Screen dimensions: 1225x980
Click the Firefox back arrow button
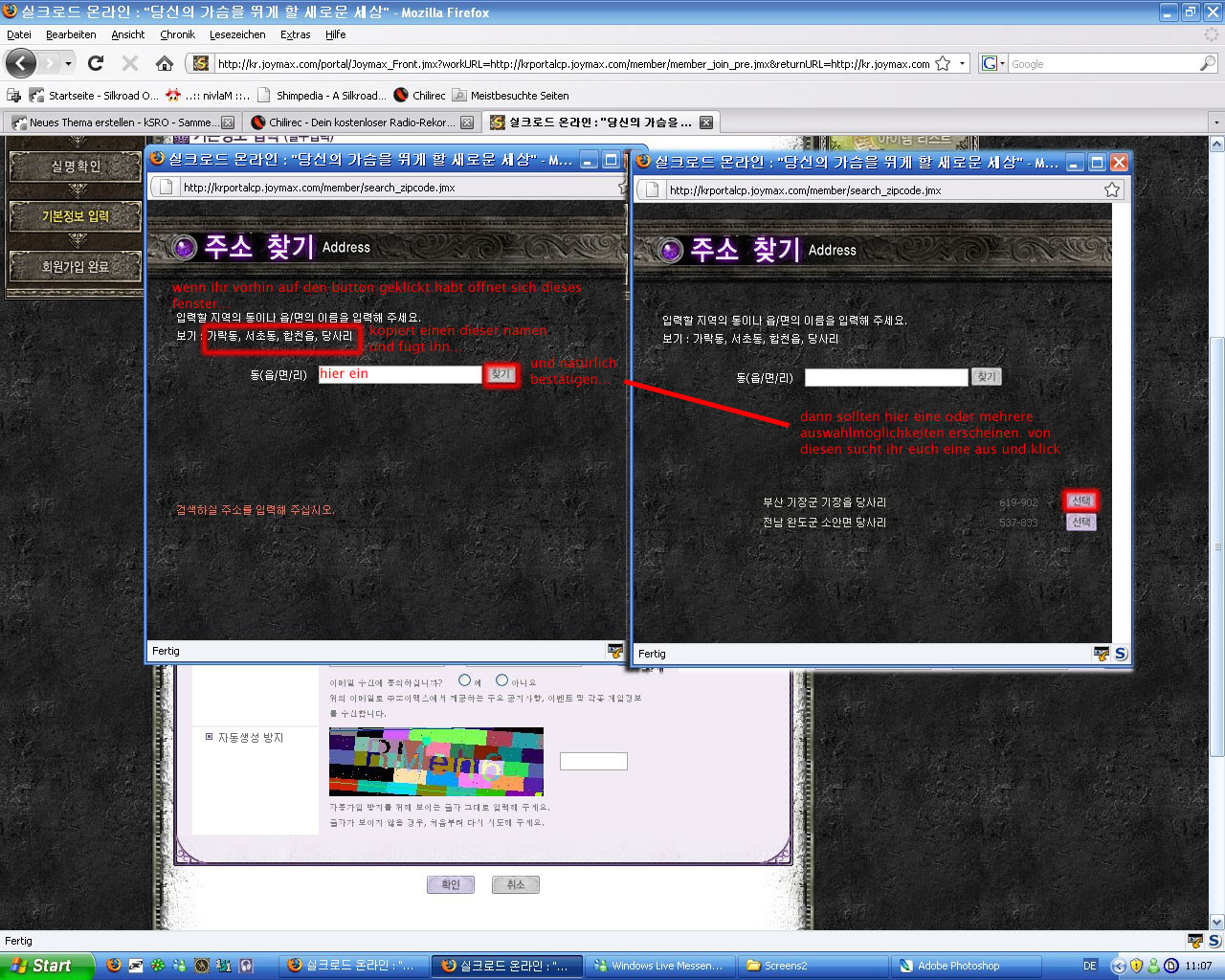point(21,64)
